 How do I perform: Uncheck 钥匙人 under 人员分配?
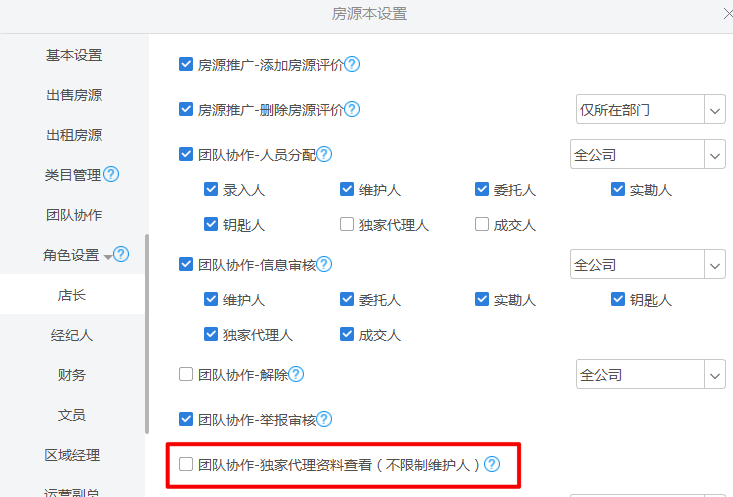point(211,224)
